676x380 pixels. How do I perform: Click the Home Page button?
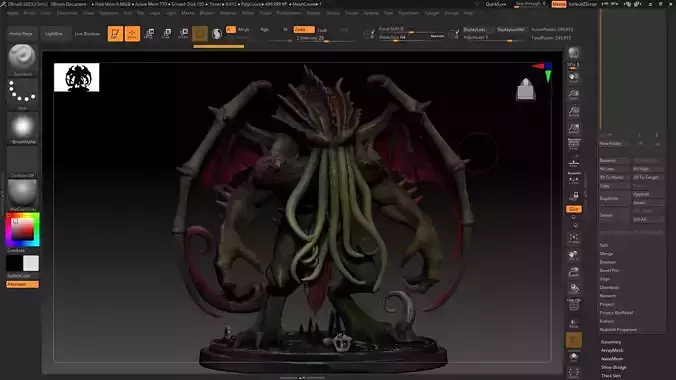tap(21, 34)
